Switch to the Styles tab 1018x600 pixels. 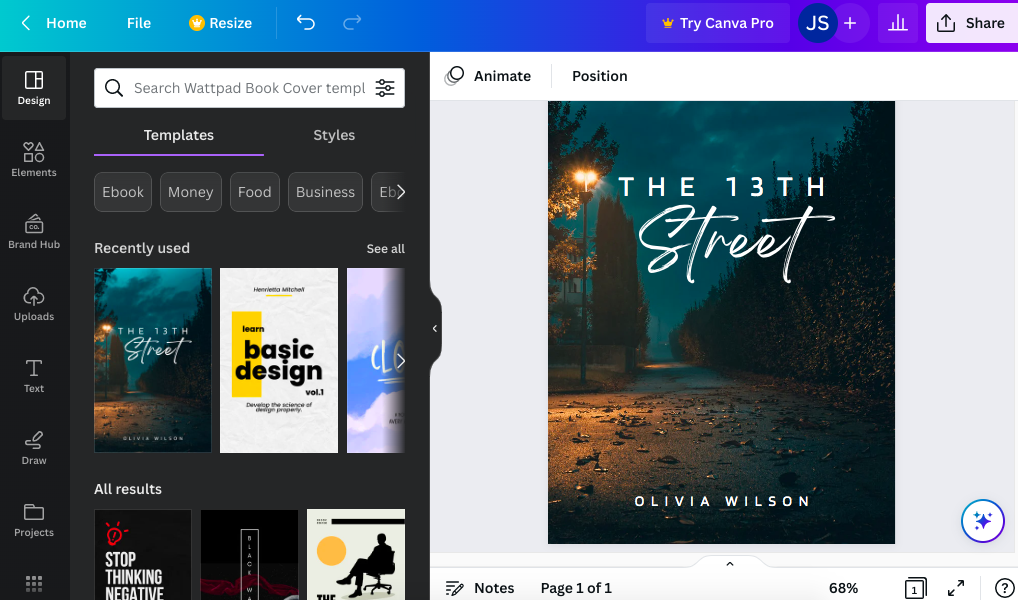[x=334, y=135]
